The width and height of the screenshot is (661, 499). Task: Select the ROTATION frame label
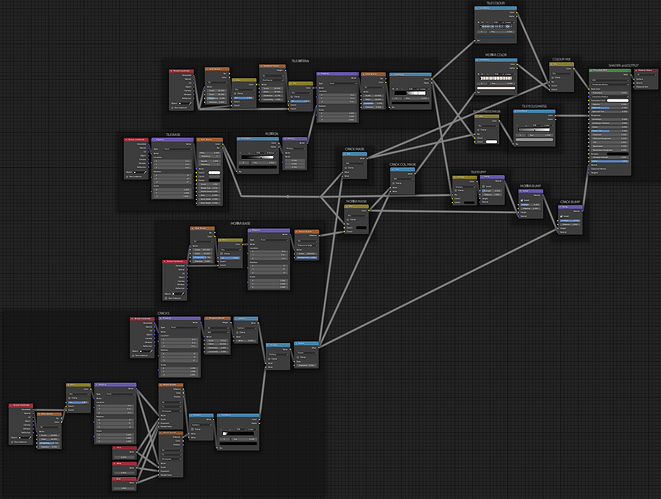pos(271,134)
